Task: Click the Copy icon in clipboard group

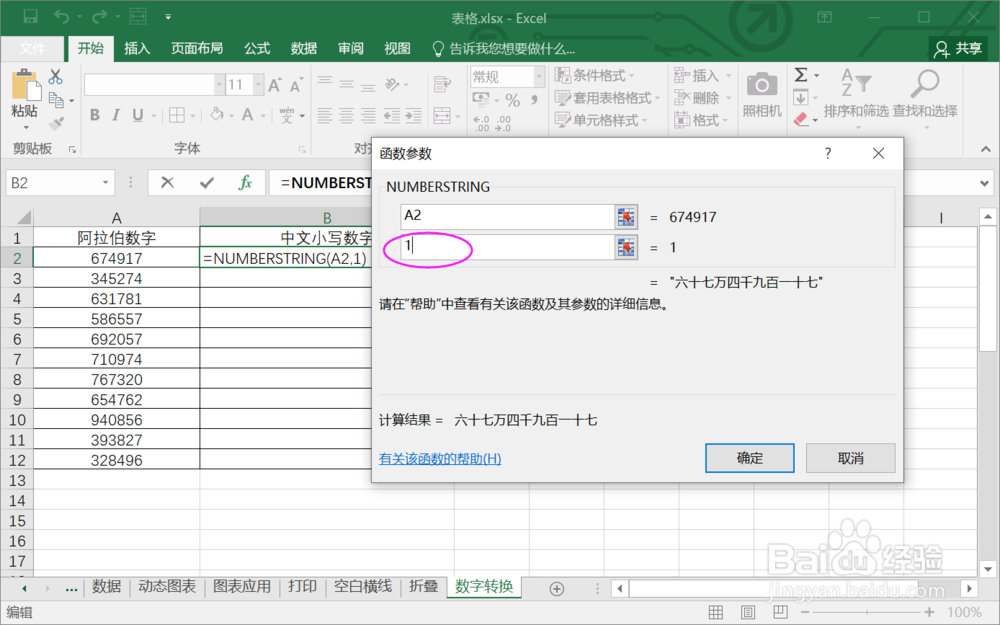Action: 56,100
